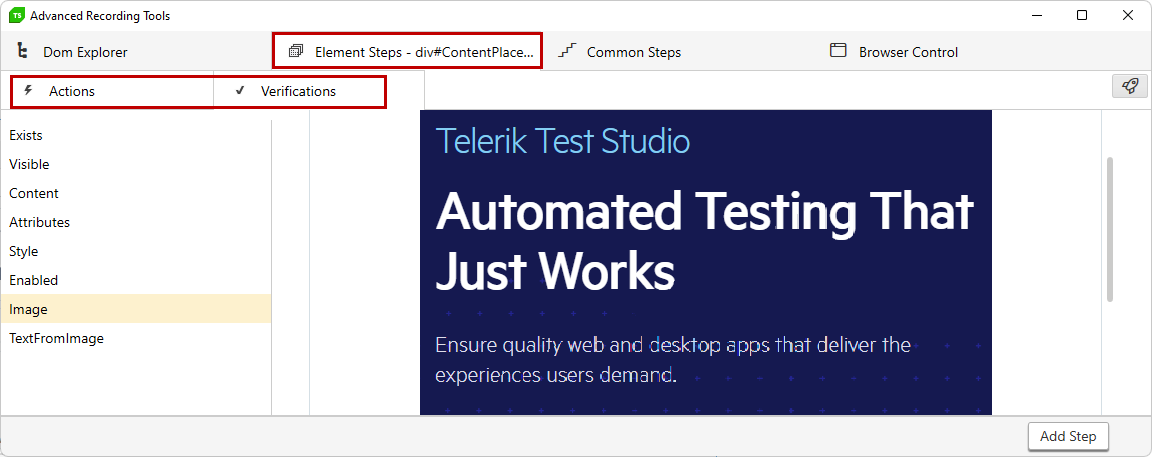Choose the Visible verification
Screen dimensions: 1152x457
[x=136, y=164]
